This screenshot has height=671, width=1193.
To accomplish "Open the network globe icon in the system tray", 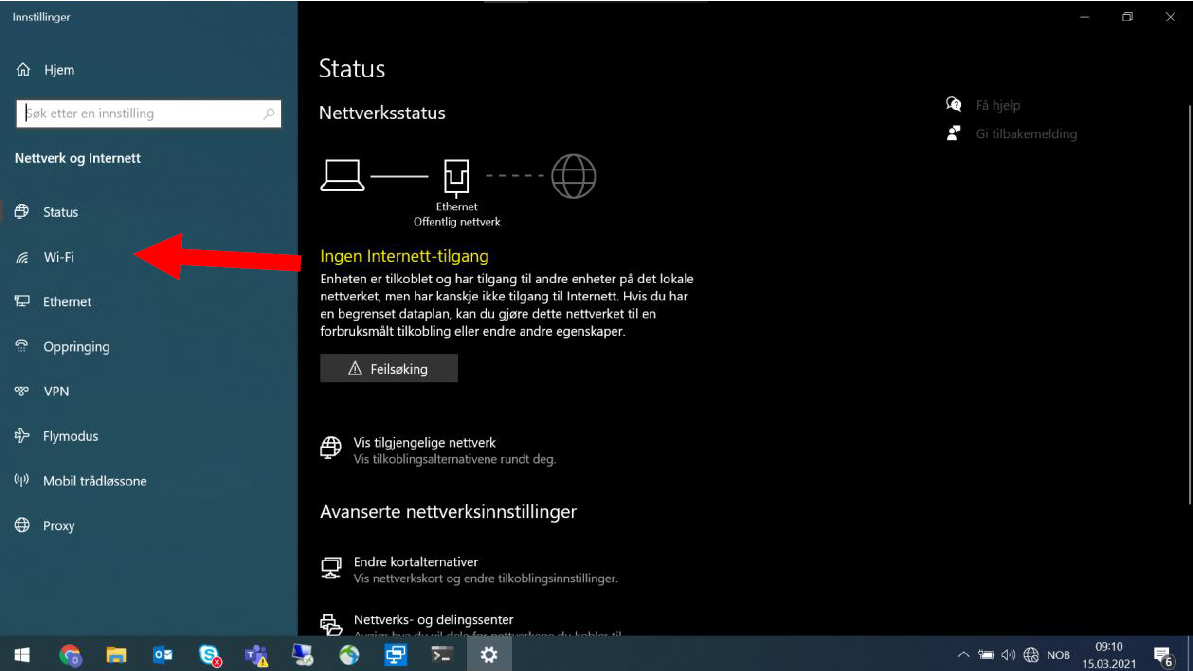I will (x=1031, y=655).
